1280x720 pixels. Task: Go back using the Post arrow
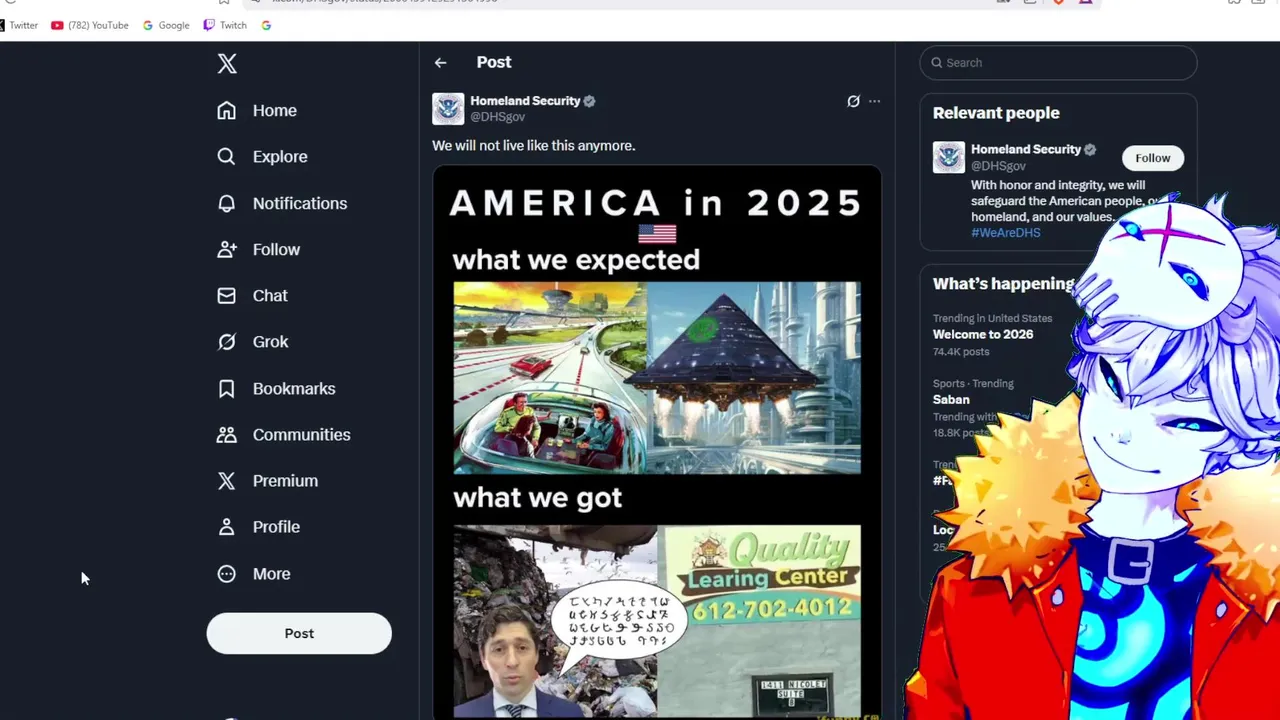point(441,62)
